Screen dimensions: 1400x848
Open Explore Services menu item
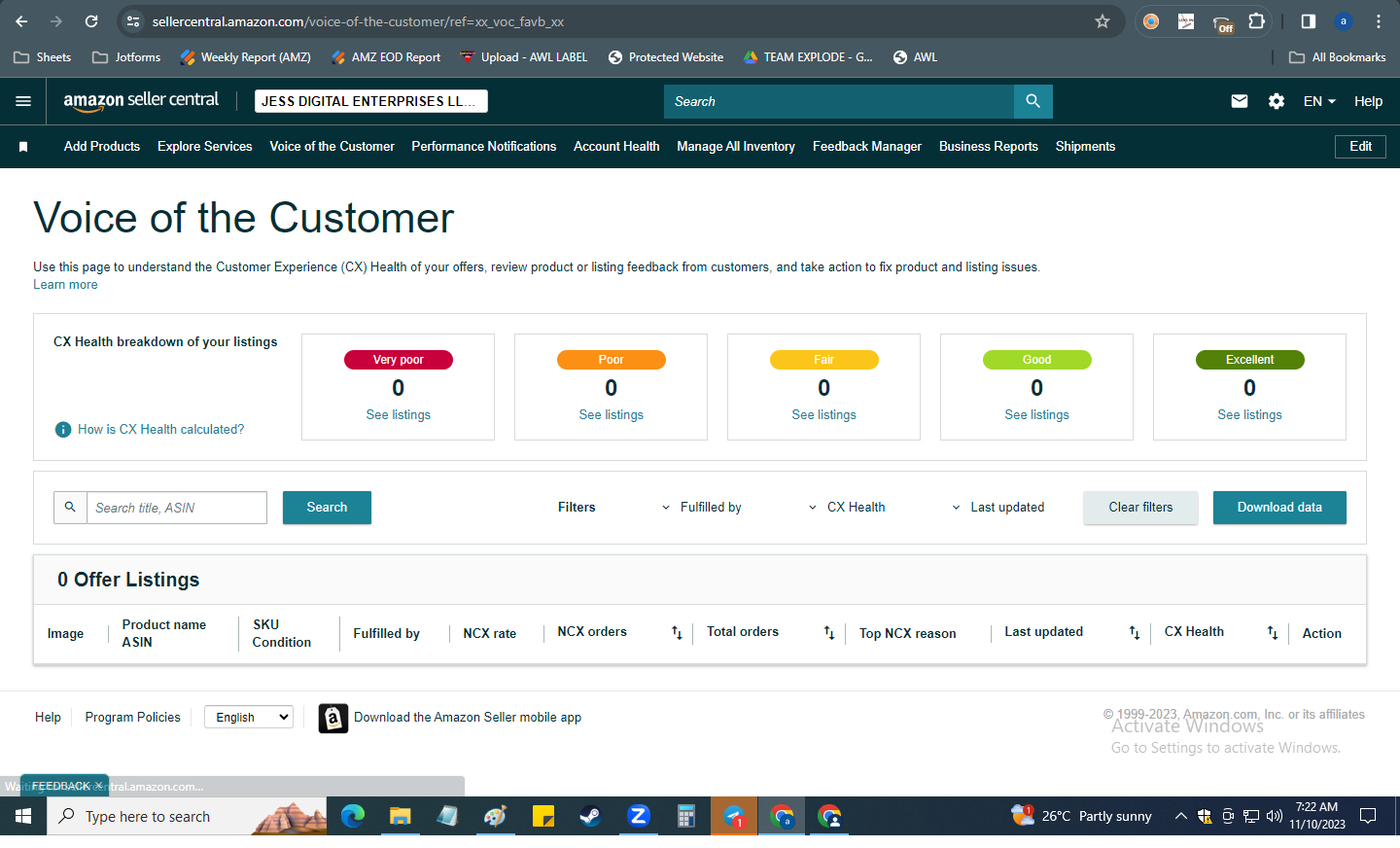point(205,147)
